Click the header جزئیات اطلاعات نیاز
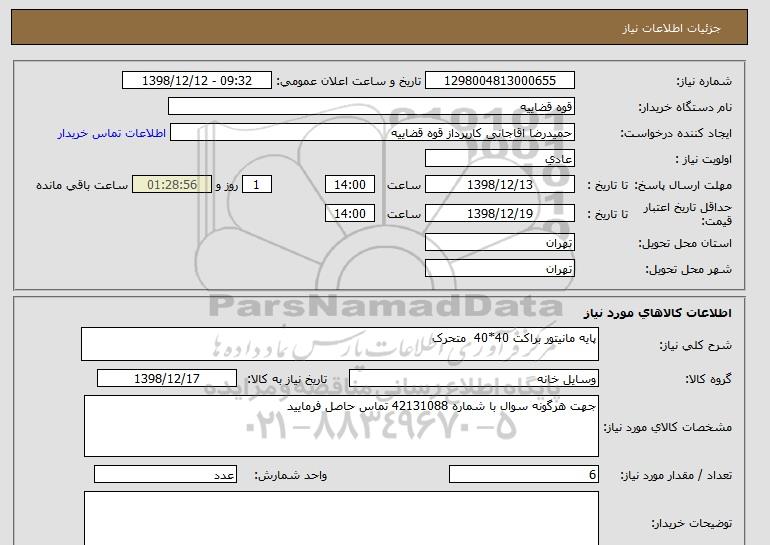The height and width of the screenshot is (545, 770). point(671,28)
